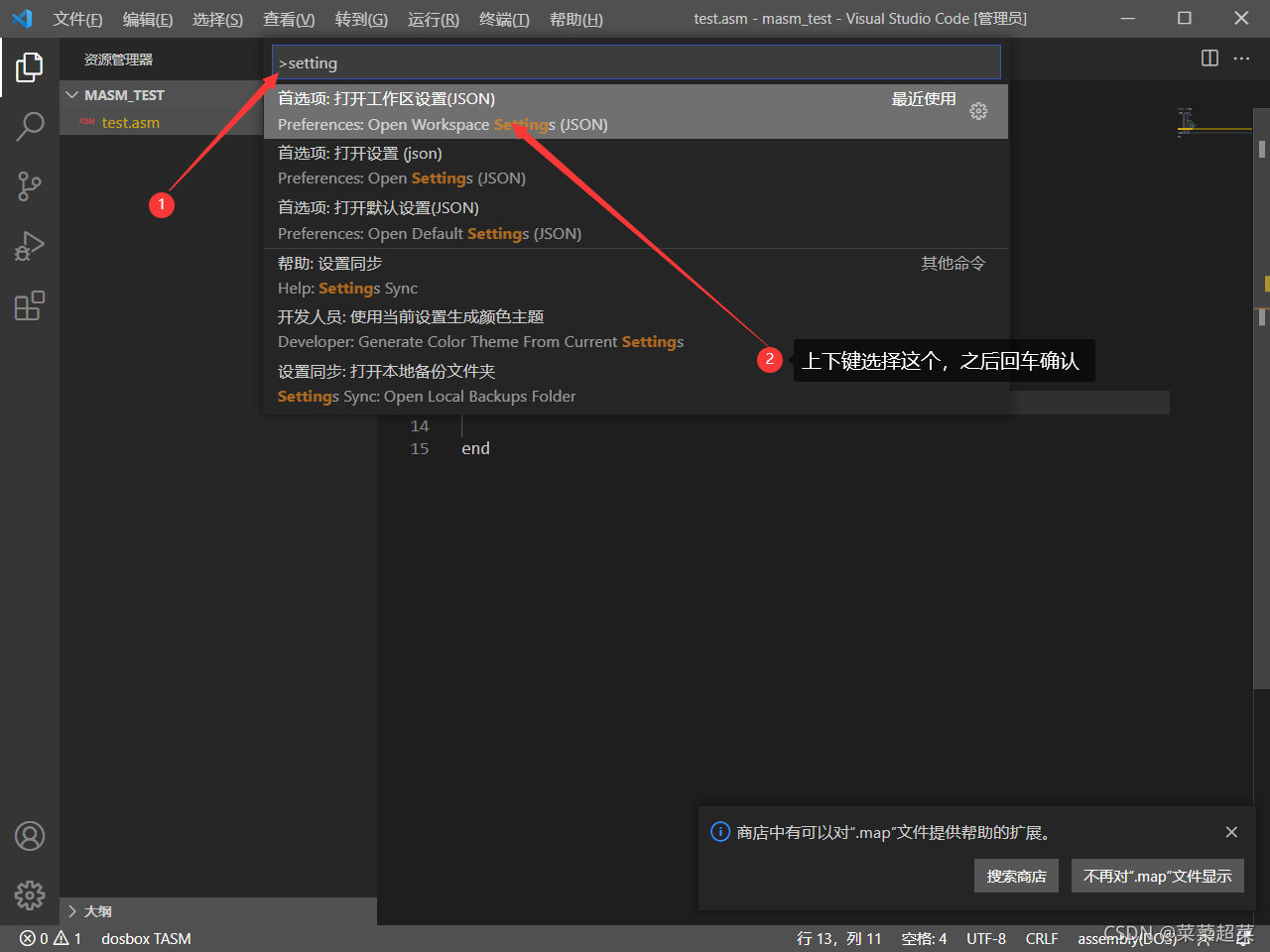The image size is (1270, 952).
Task: Click the editor vertical scrollbar
Action: 1262,397
